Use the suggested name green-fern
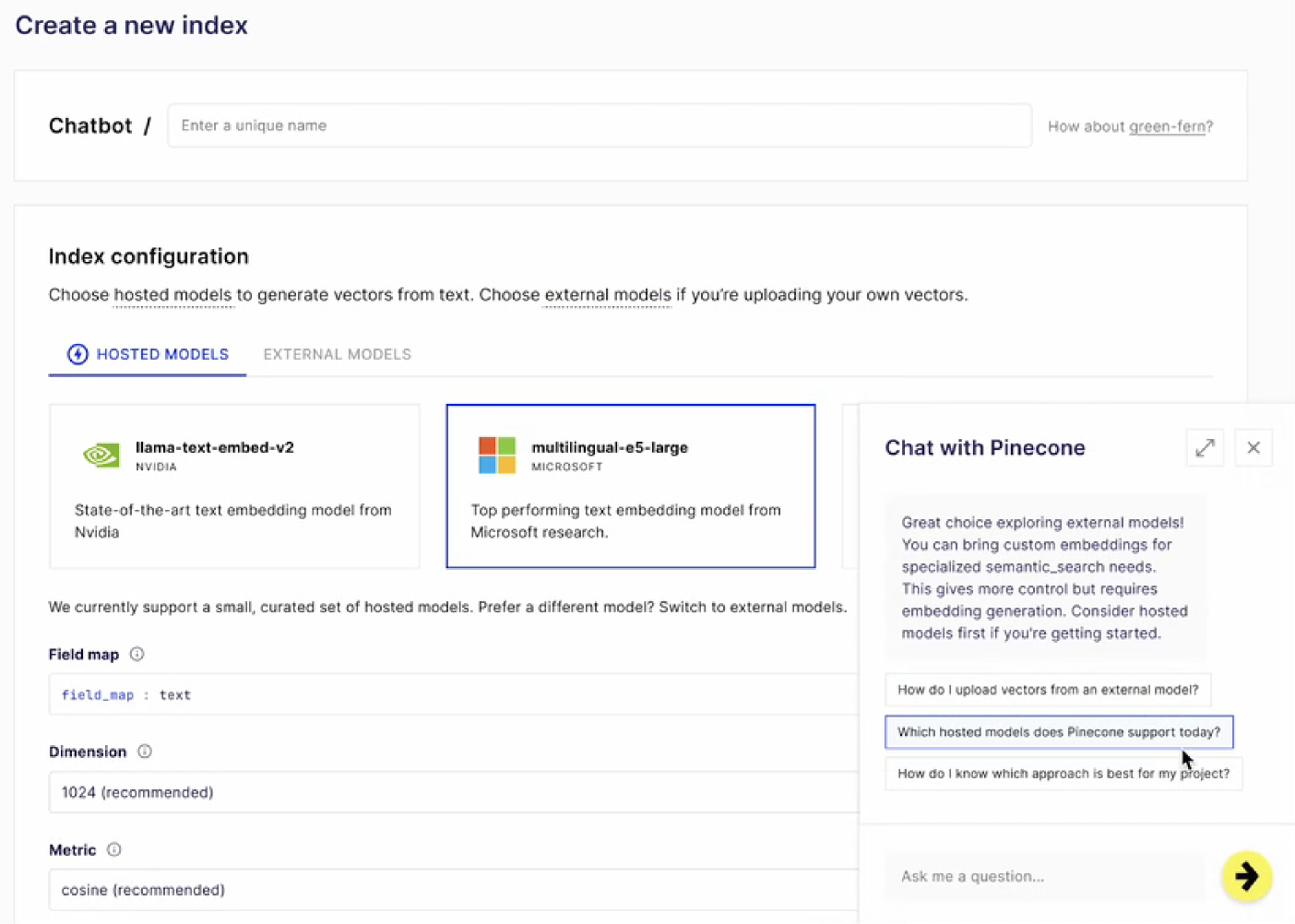 [1167, 126]
